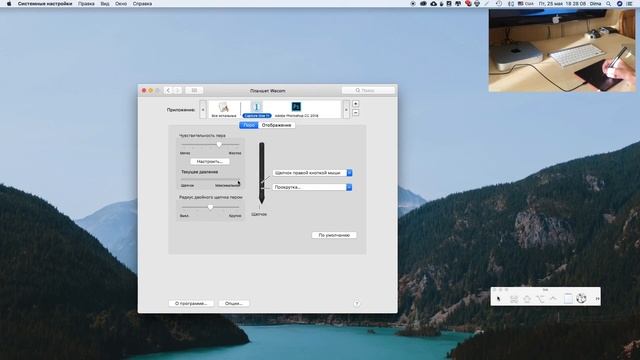The width and height of the screenshot is (640, 360).
Task: Go back with the toolbar chevron
Action: 168,90
